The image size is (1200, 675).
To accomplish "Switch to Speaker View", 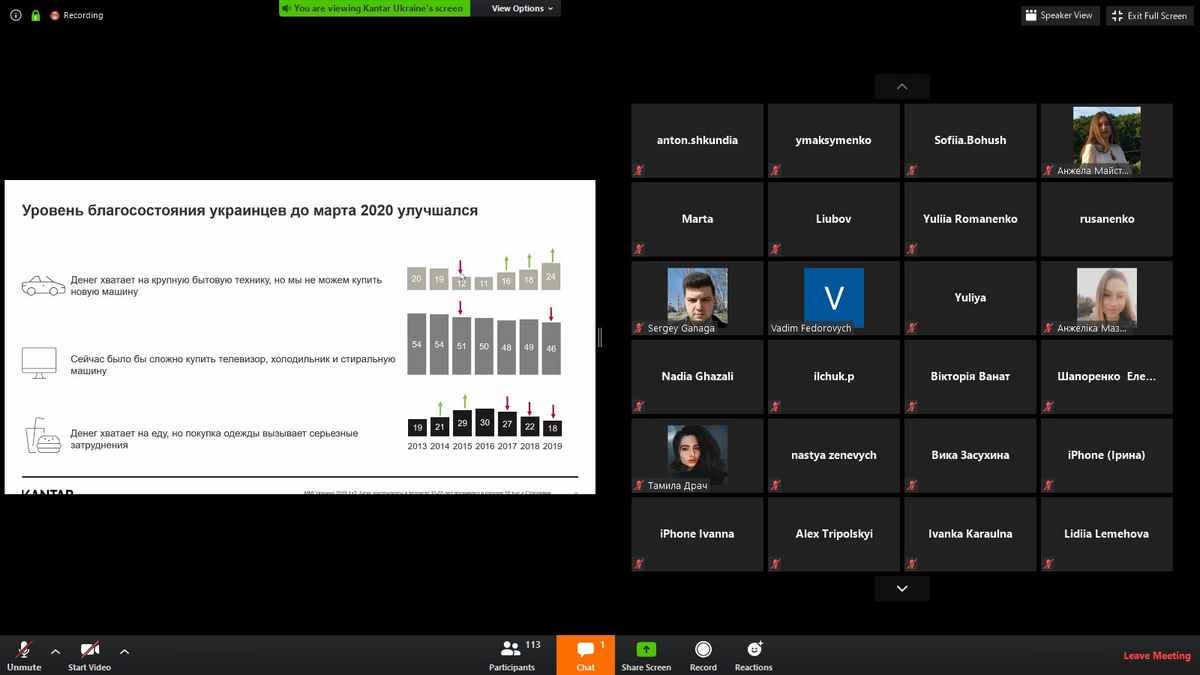I will click(x=1060, y=16).
